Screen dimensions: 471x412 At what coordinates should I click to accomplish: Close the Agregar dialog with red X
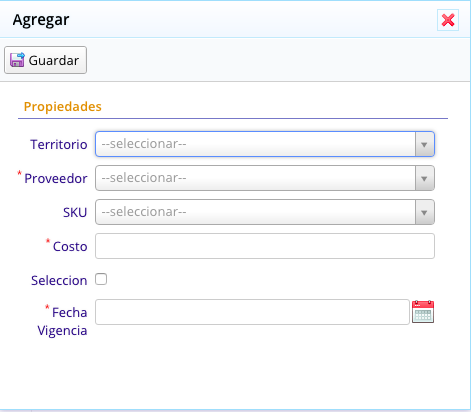pos(448,20)
